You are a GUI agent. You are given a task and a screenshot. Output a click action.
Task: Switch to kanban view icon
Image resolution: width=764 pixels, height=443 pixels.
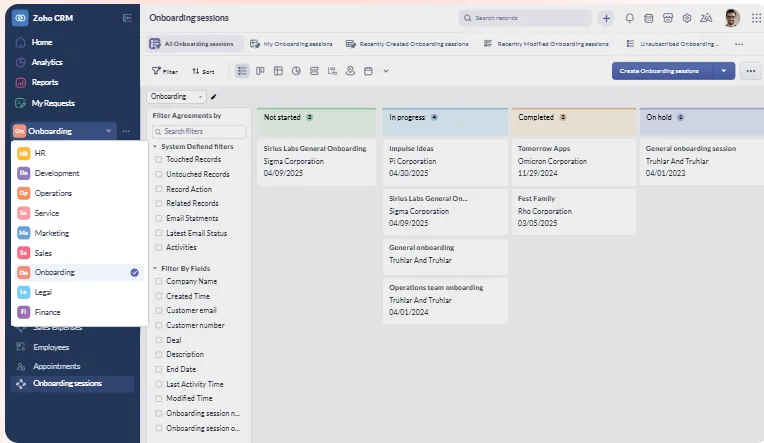click(x=260, y=71)
